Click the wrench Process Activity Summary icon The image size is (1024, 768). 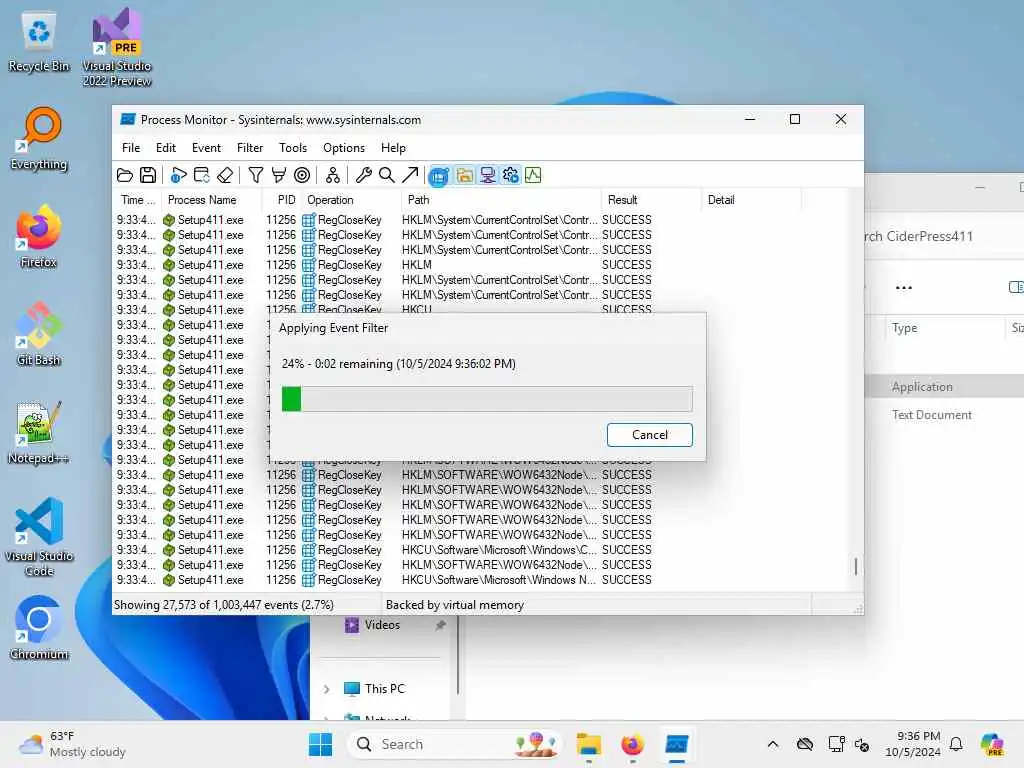[364, 175]
